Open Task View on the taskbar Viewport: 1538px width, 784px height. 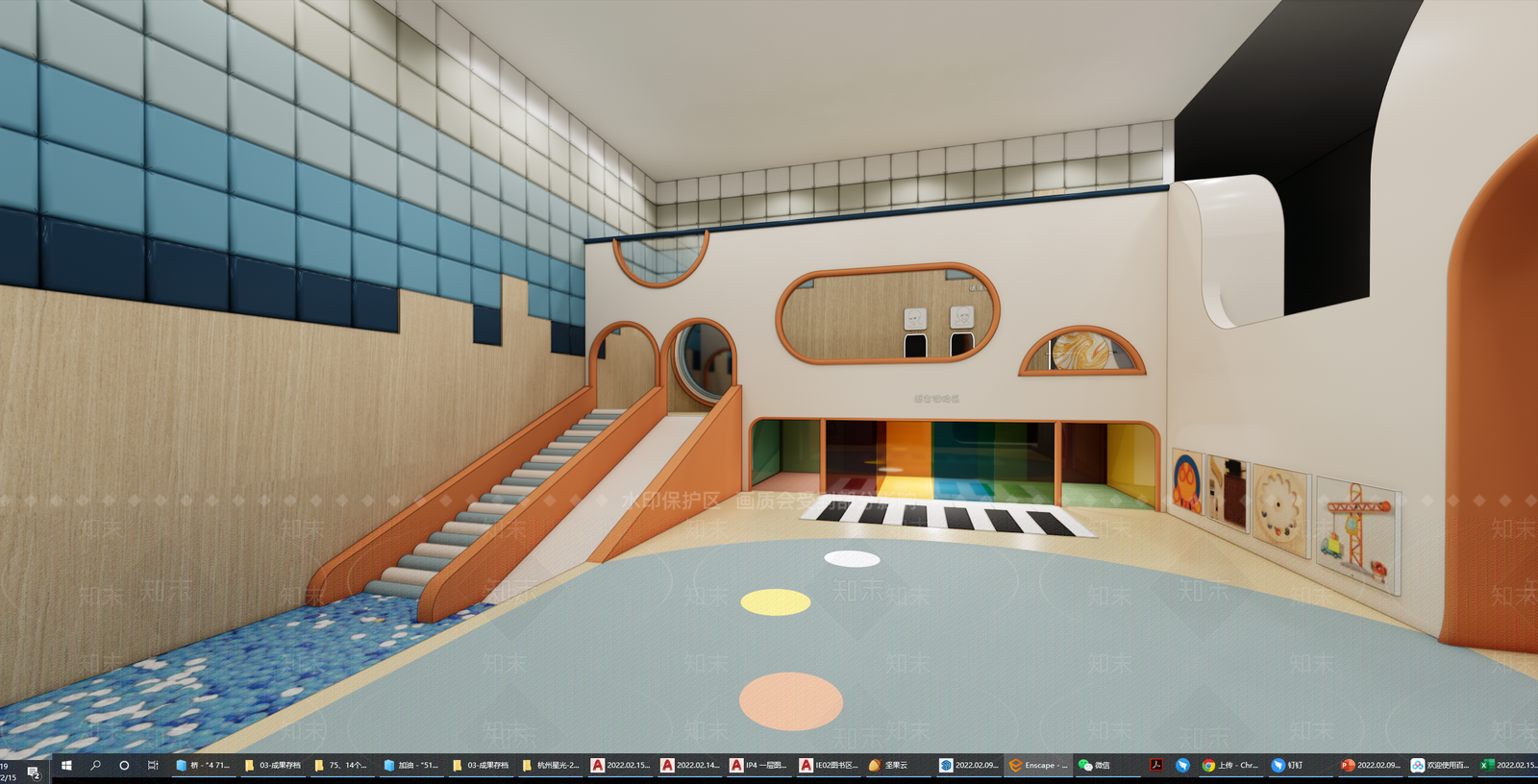pyautogui.click(x=153, y=766)
